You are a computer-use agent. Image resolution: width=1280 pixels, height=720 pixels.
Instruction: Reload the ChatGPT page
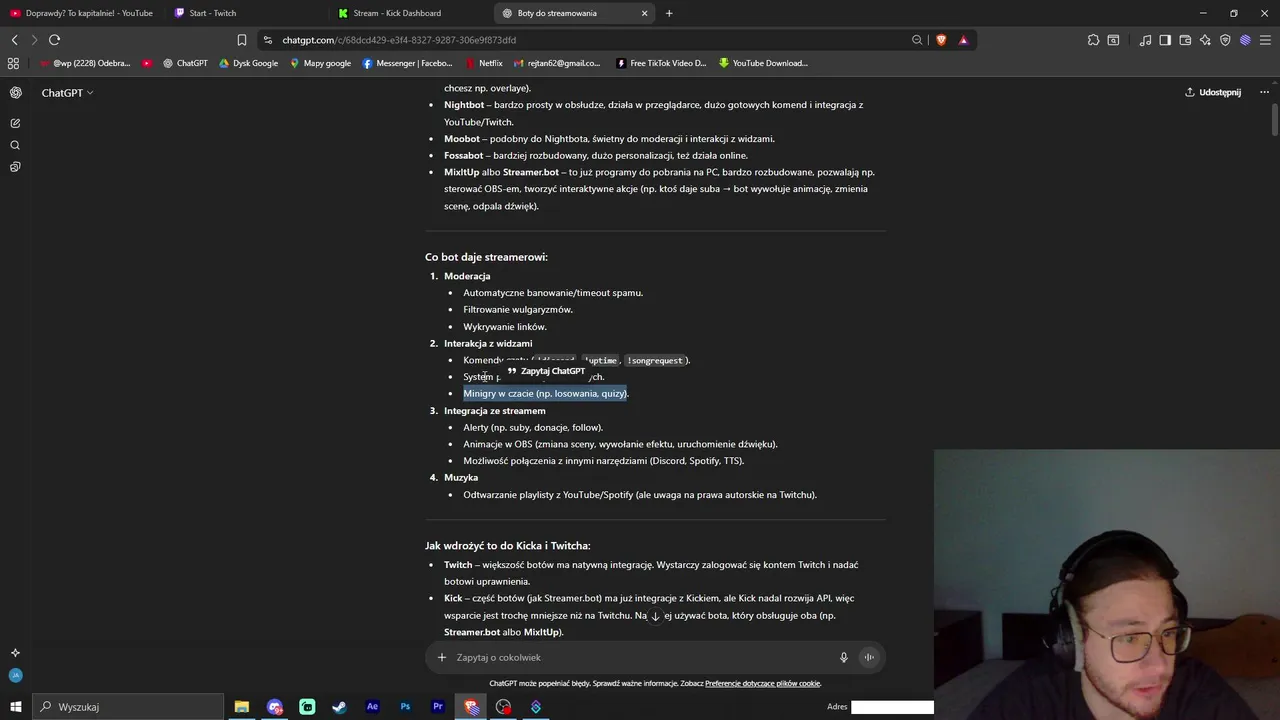point(54,40)
